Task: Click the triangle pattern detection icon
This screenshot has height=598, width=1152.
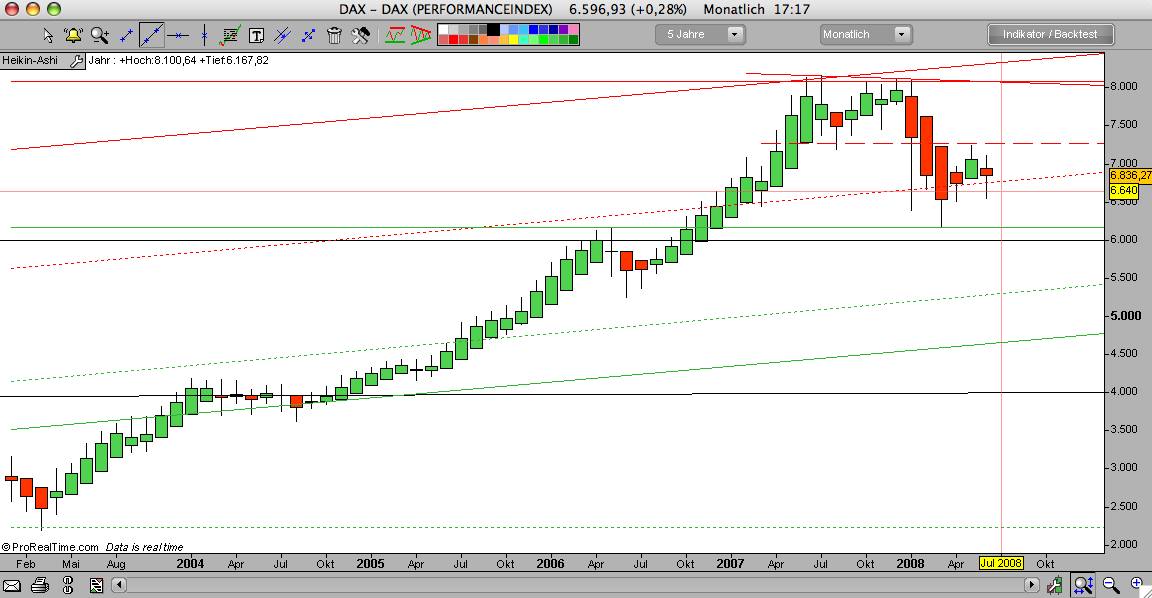Action: click(x=421, y=35)
